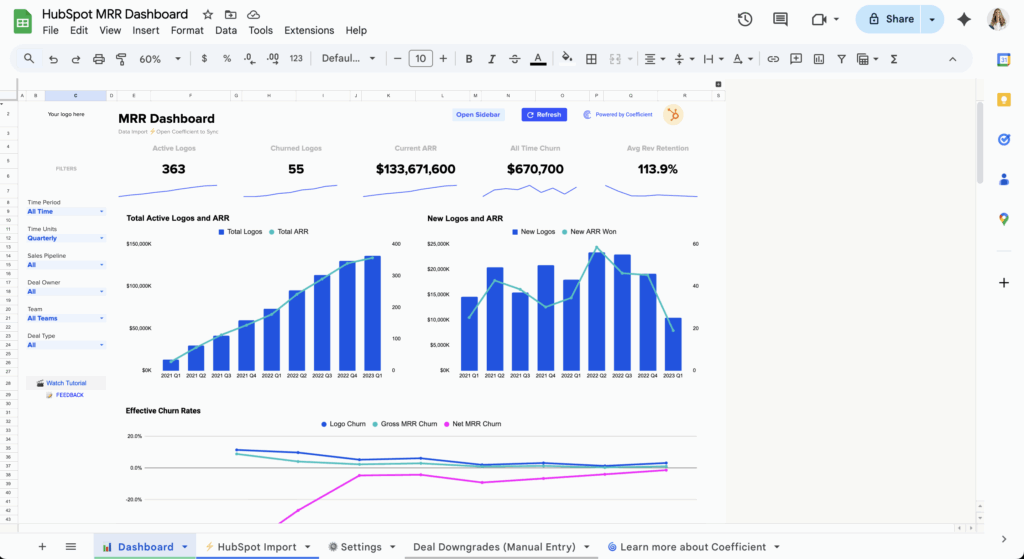Screen dimensions: 1024x559
Task: Open the font family dropdown
Action: [348, 59]
